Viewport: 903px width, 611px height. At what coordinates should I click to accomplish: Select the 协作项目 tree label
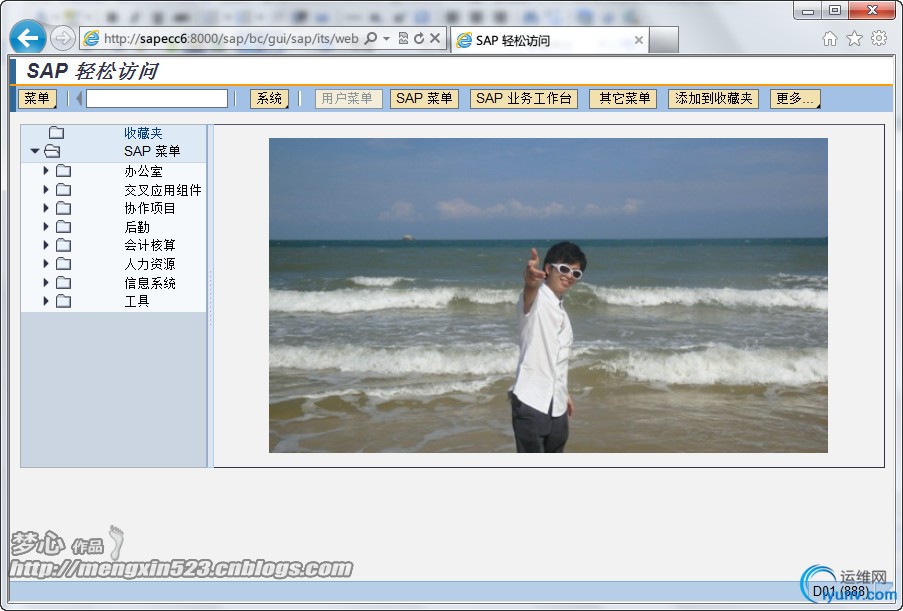[x=150, y=208]
